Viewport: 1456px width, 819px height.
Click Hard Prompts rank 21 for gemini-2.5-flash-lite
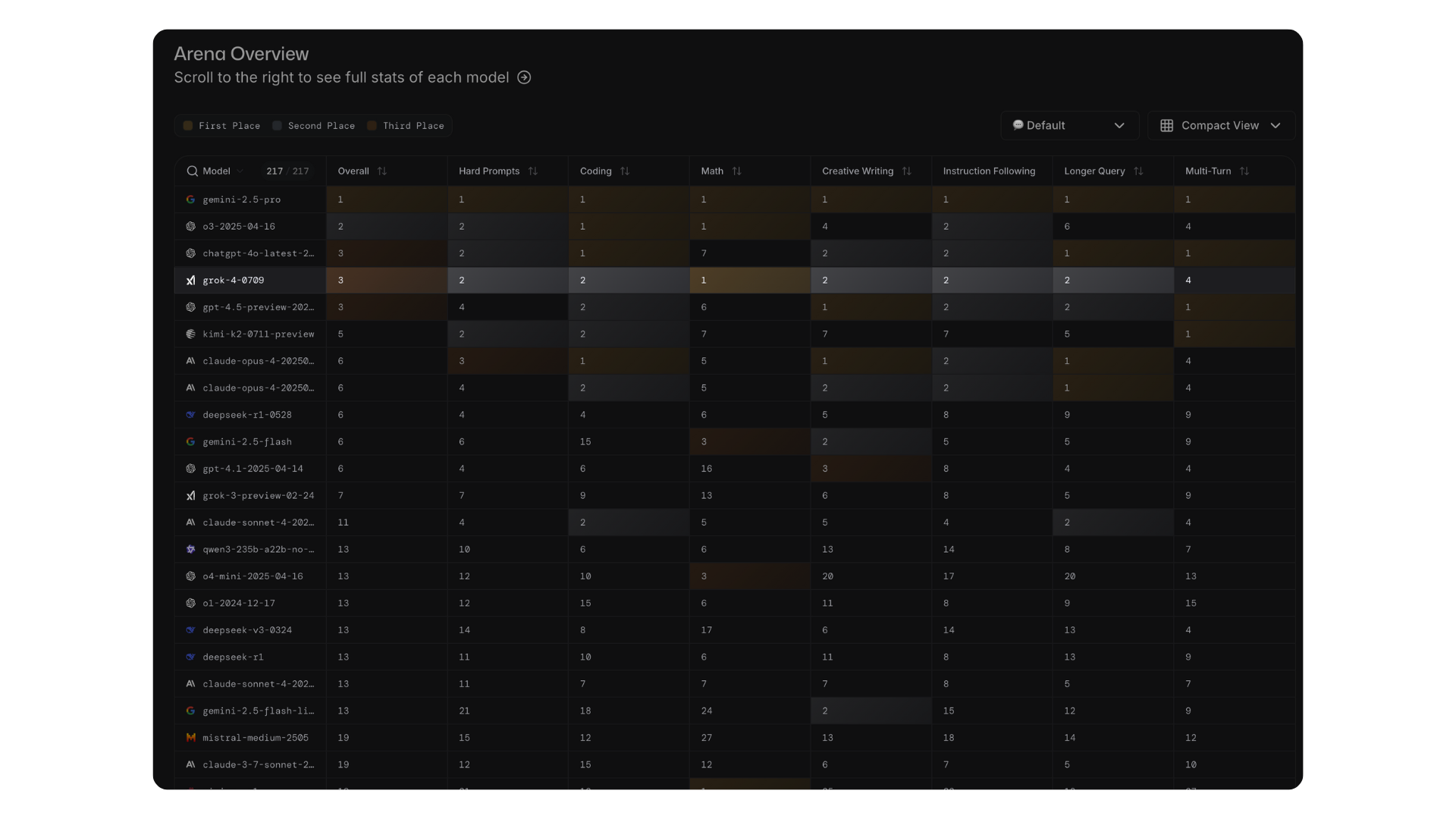coord(464,711)
